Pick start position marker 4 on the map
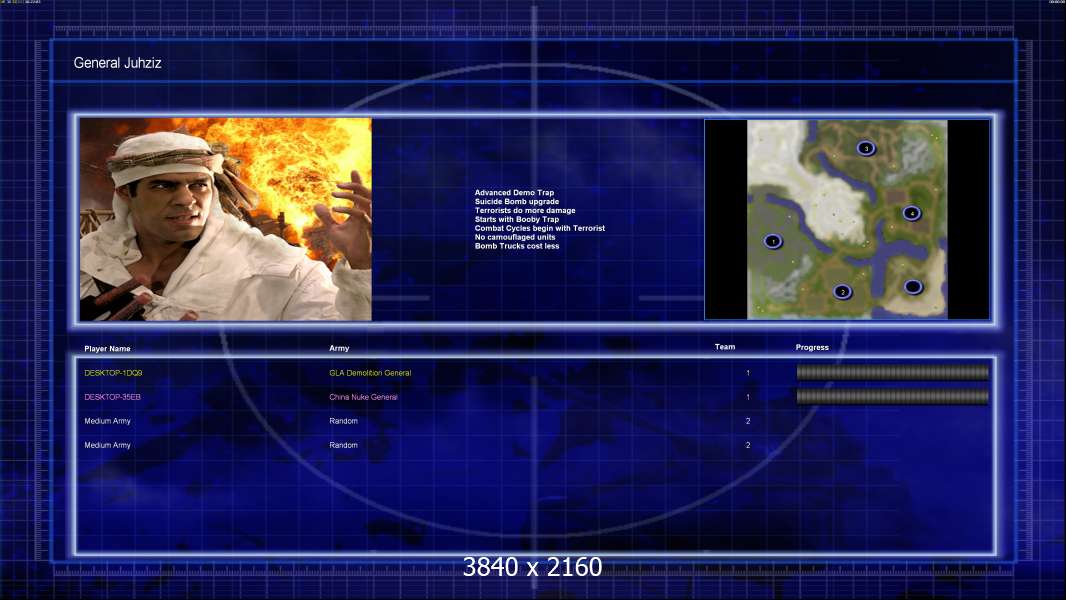The image size is (1066, 600). click(x=912, y=213)
